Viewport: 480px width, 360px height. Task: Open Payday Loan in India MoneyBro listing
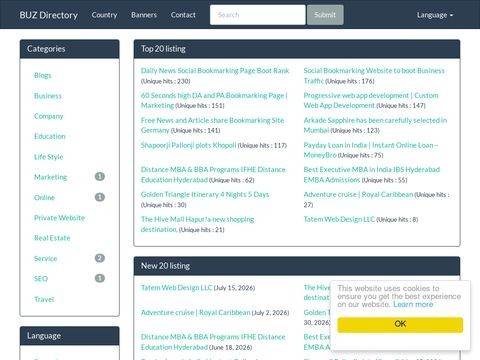371,150
